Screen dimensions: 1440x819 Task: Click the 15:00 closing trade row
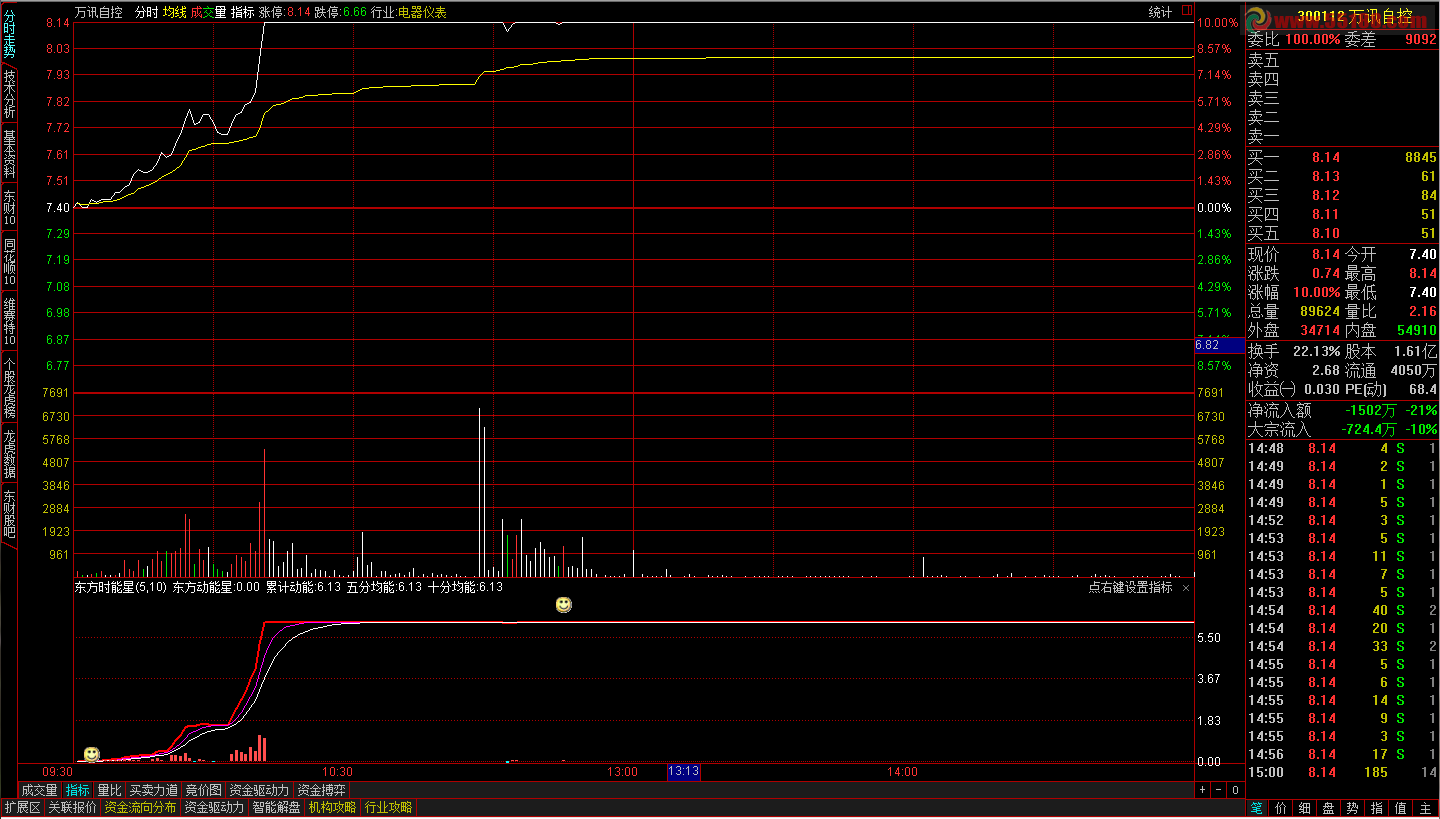(x=1342, y=772)
